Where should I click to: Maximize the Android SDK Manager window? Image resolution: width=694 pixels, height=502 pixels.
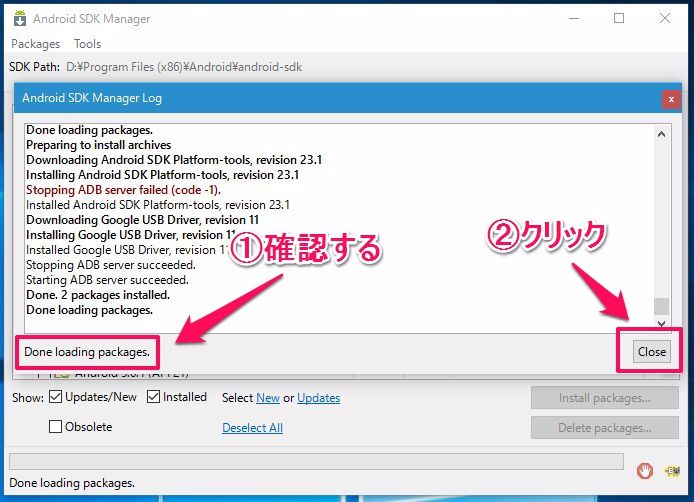point(619,18)
